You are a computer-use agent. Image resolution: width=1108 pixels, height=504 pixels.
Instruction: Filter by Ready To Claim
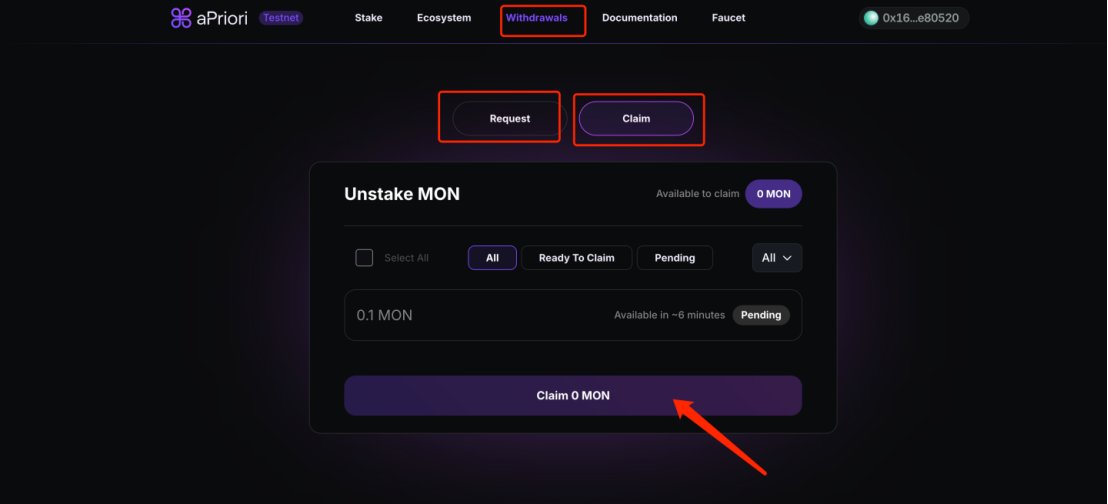pyautogui.click(x=577, y=258)
